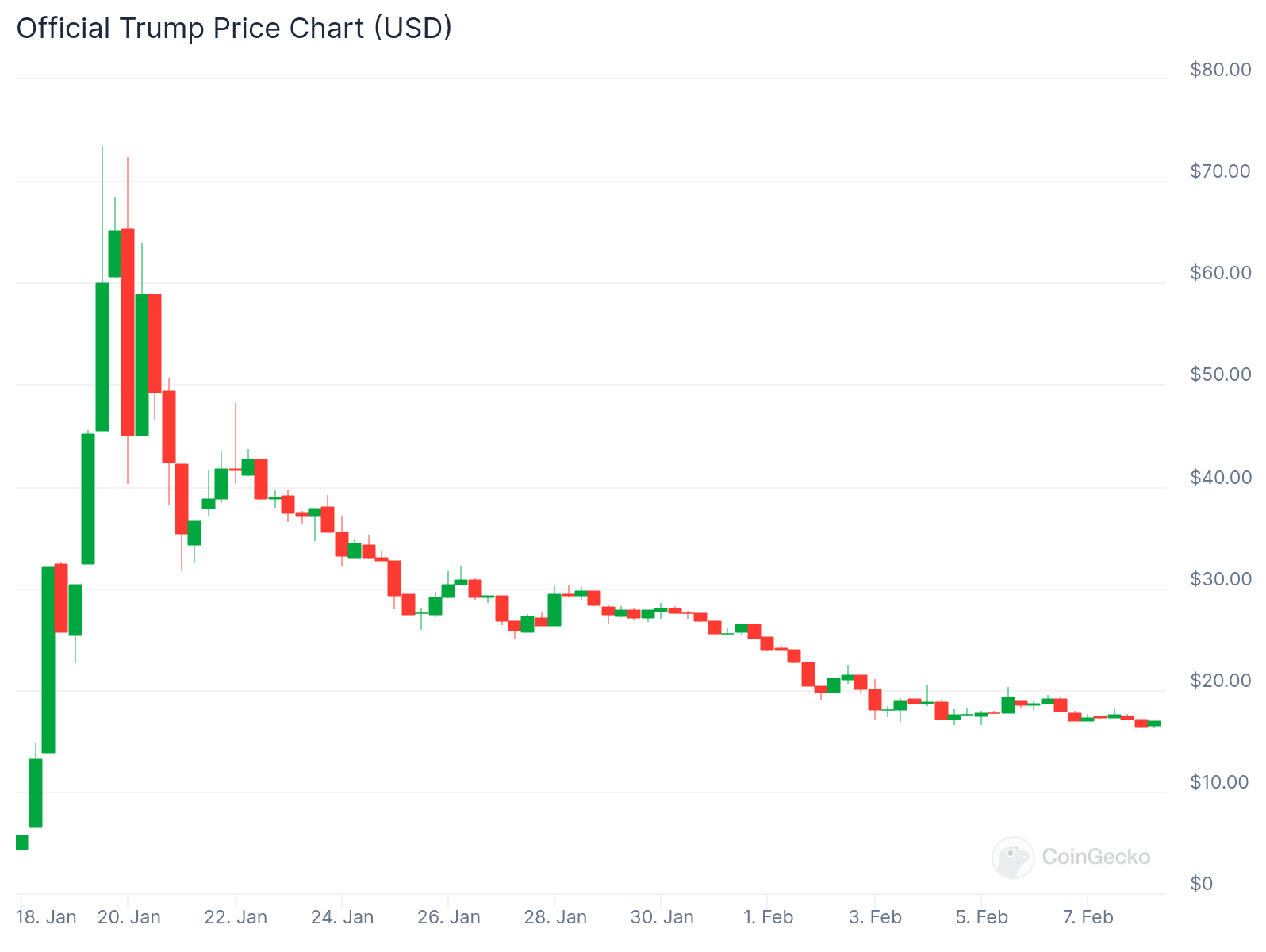Click the $80.00 price axis label
The height and width of the screenshot is (952, 1266).
pos(1220,70)
